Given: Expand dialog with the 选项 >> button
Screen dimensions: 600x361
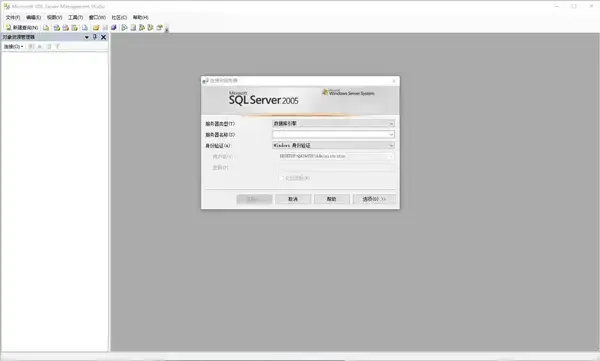Looking at the screenshot, I should pyautogui.click(x=374, y=199).
